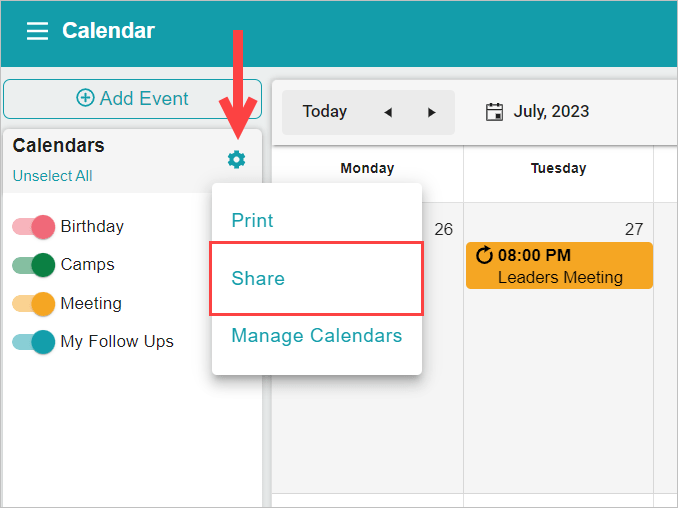The width and height of the screenshot is (678, 508).
Task: Go to next month arrow
Action: pyautogui.click(x=431, y=112)
